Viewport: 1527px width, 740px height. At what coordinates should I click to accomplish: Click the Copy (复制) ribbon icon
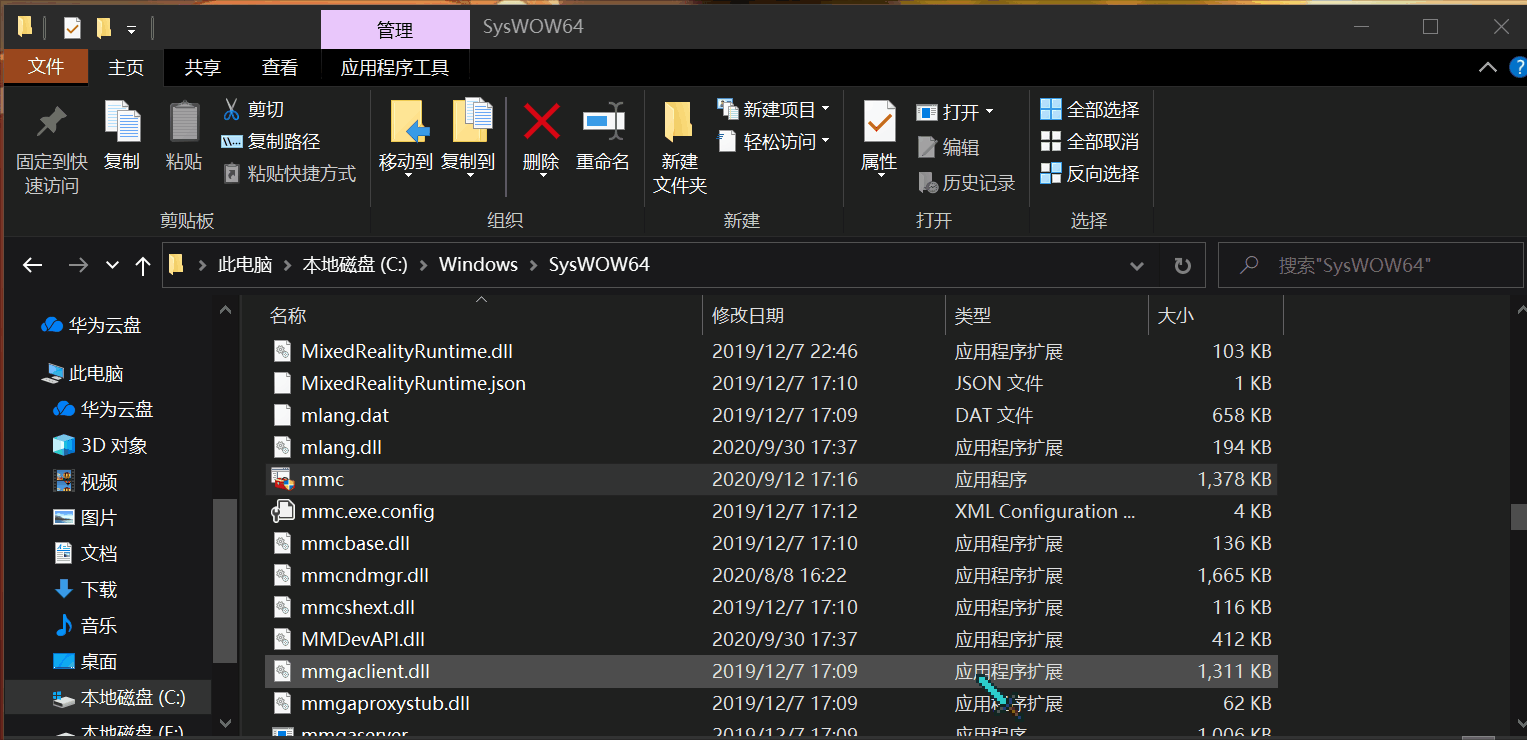[122, 122]
